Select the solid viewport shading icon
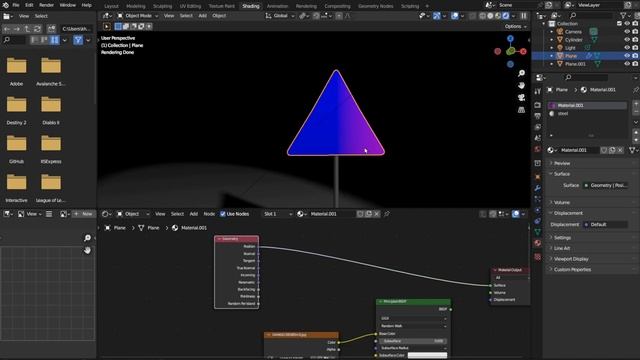The image size is (640, 360). click(x=490, y=16)
